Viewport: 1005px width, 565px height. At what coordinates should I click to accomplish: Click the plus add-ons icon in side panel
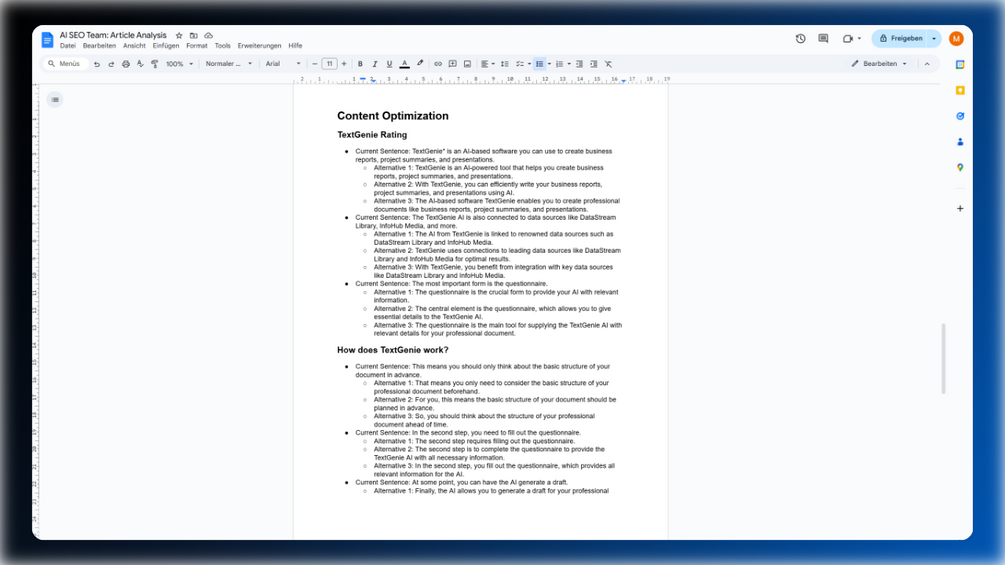960,208
